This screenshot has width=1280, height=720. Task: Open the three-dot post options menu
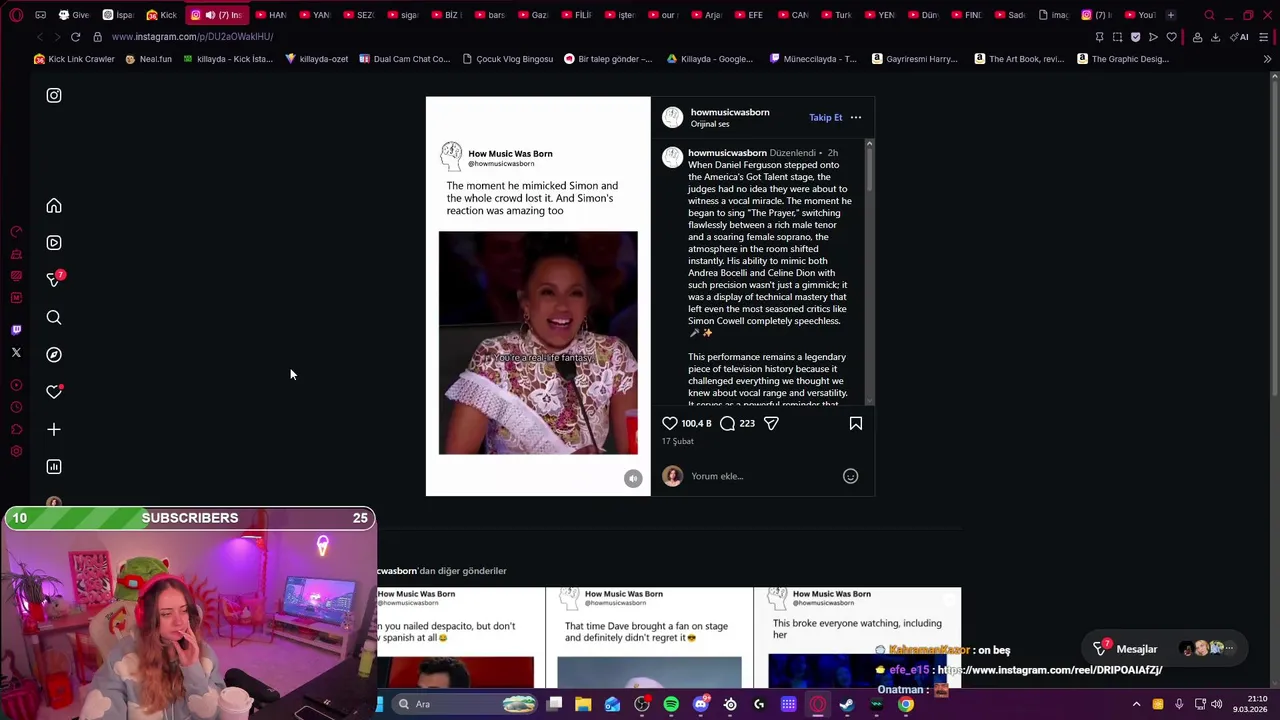(856, 118)
